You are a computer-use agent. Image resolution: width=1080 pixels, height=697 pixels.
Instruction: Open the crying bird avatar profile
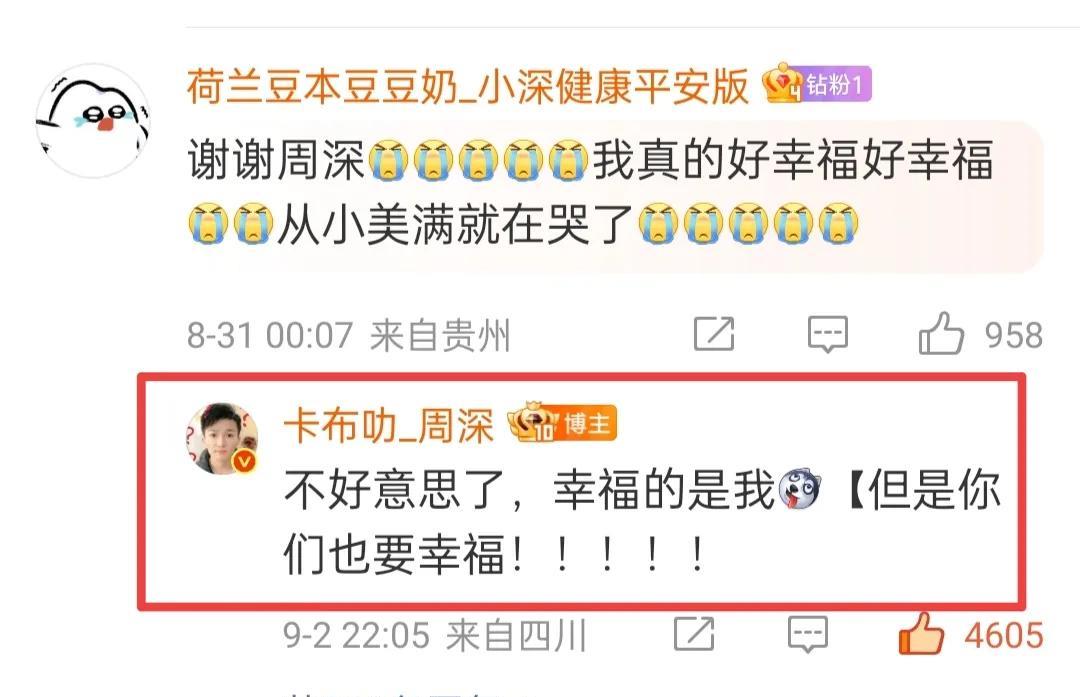pos(93,121)
